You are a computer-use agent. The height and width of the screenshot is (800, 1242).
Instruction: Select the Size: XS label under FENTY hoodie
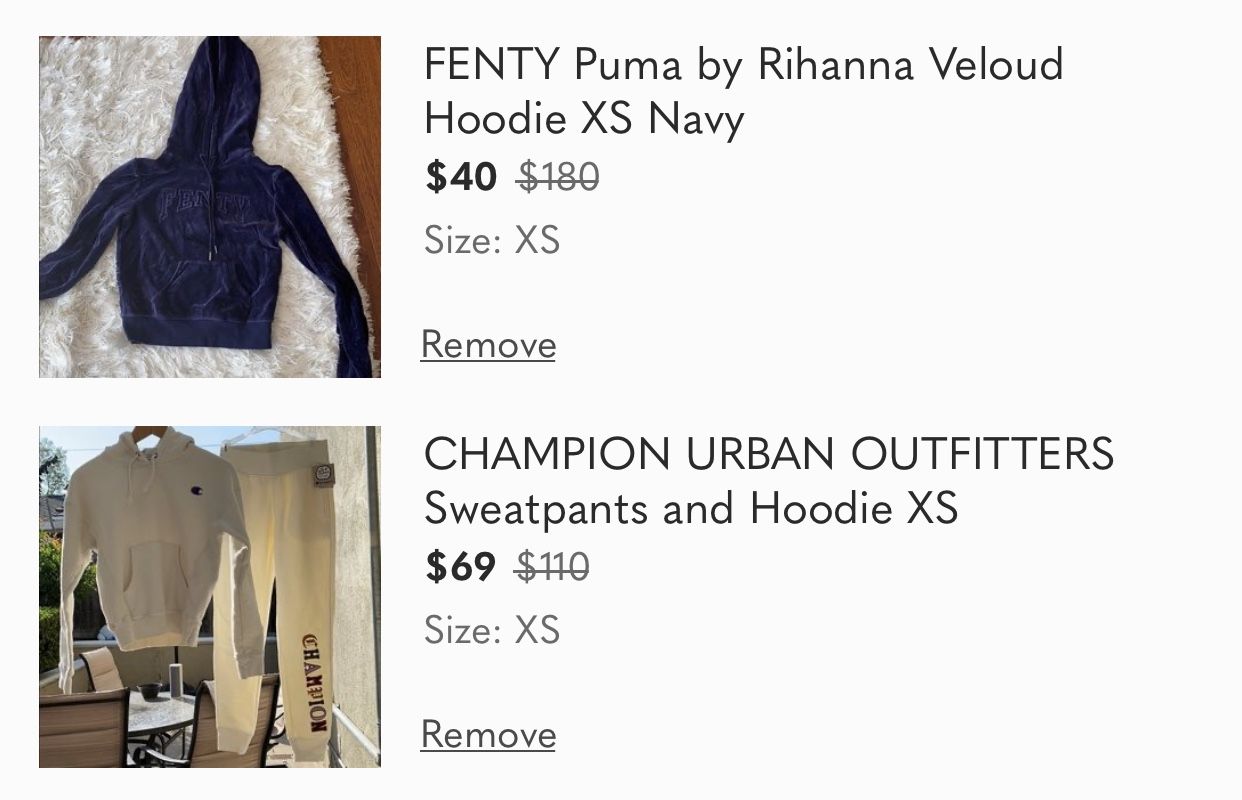[492, 240]
